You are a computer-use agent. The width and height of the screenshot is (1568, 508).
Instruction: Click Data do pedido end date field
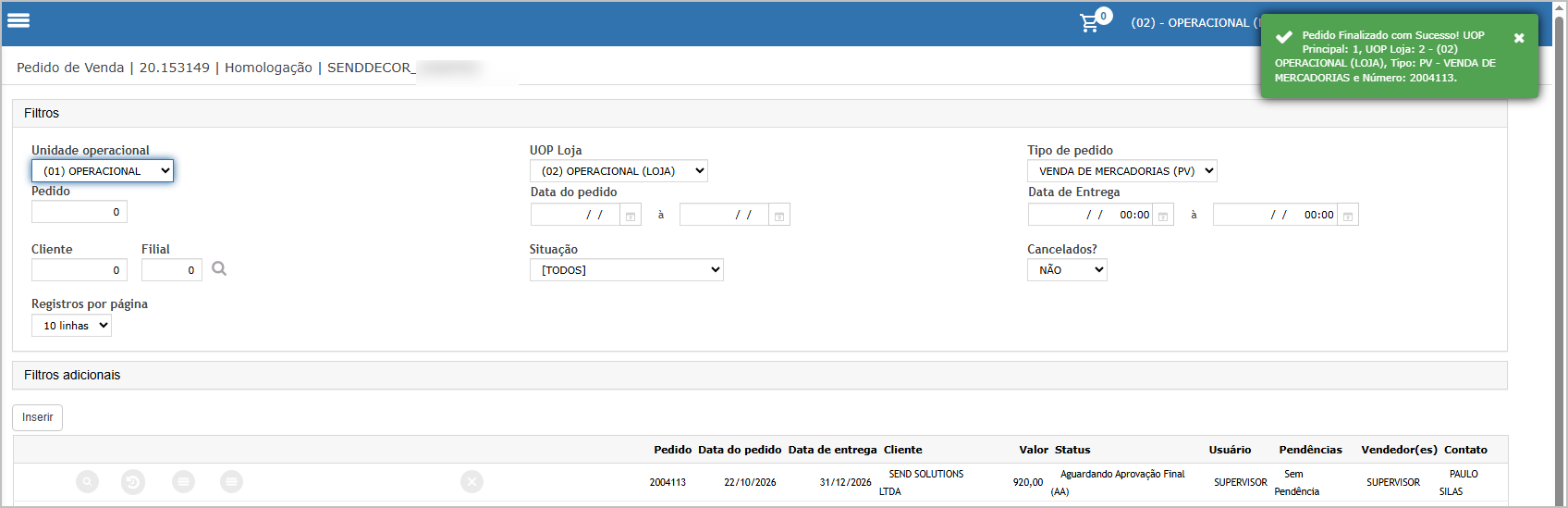tap(724, 215)
